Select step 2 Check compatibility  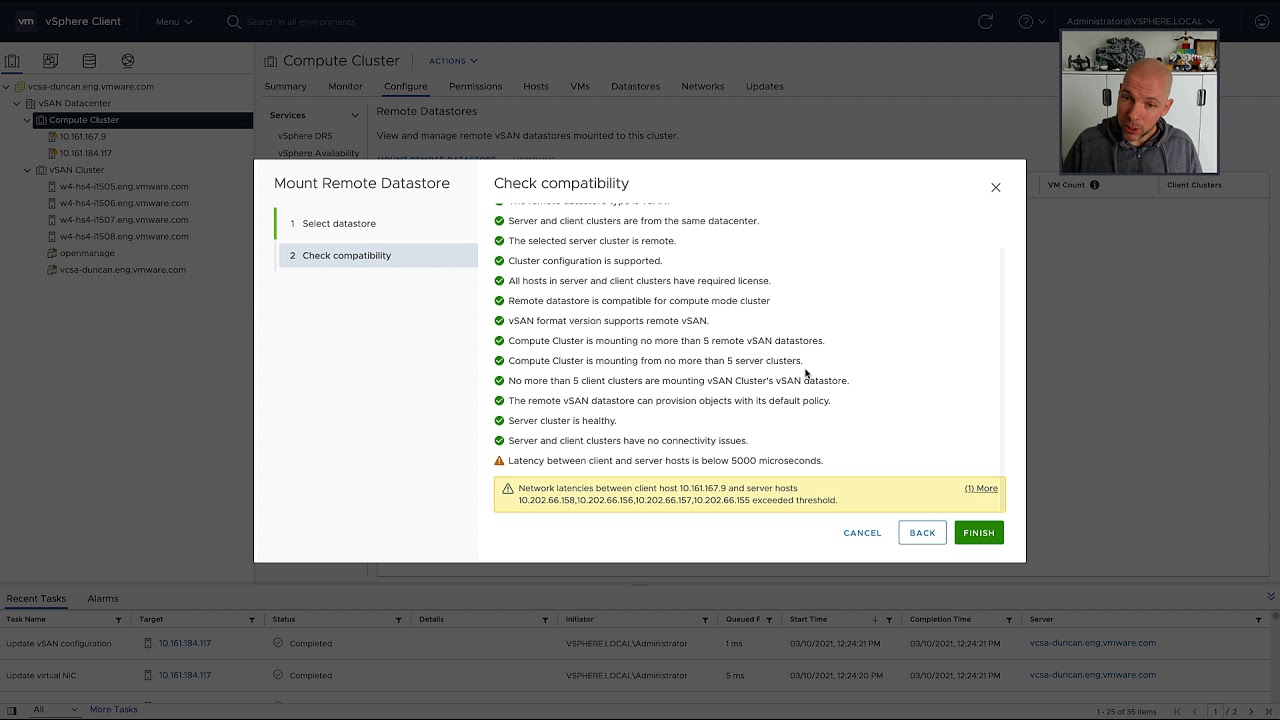coord(378,255)
